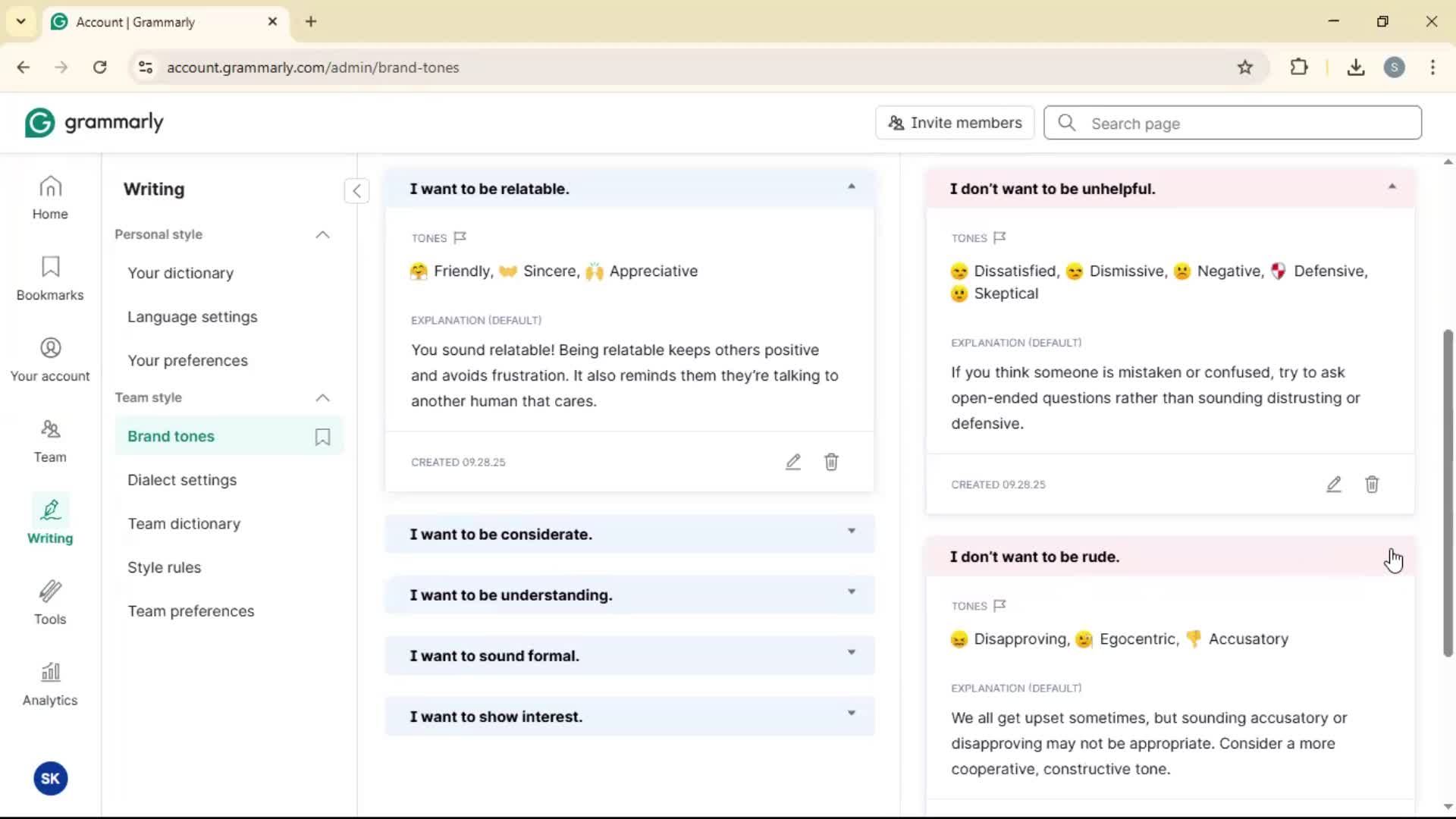Open the Tools section in sidebar
Image resolution: width=1456 pixels, height=819 pixels.
(50, 602)
